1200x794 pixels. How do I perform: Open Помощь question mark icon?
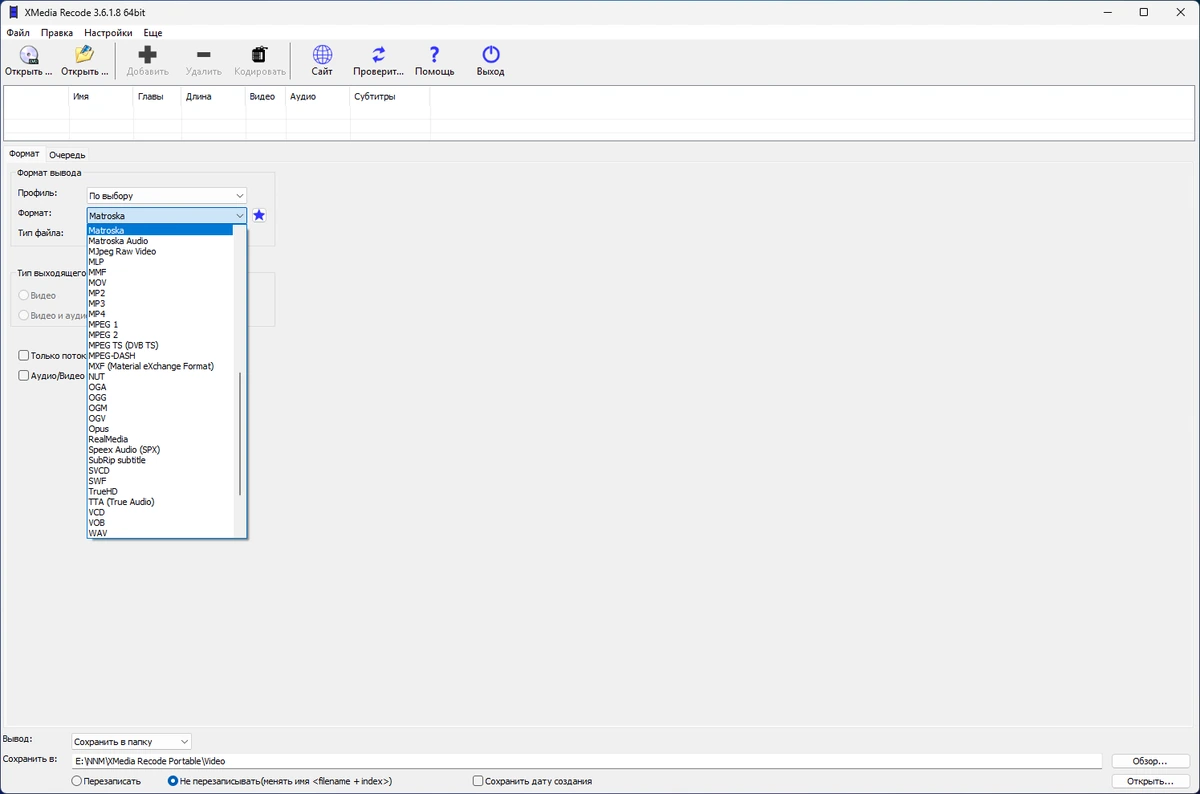[435, 55]
